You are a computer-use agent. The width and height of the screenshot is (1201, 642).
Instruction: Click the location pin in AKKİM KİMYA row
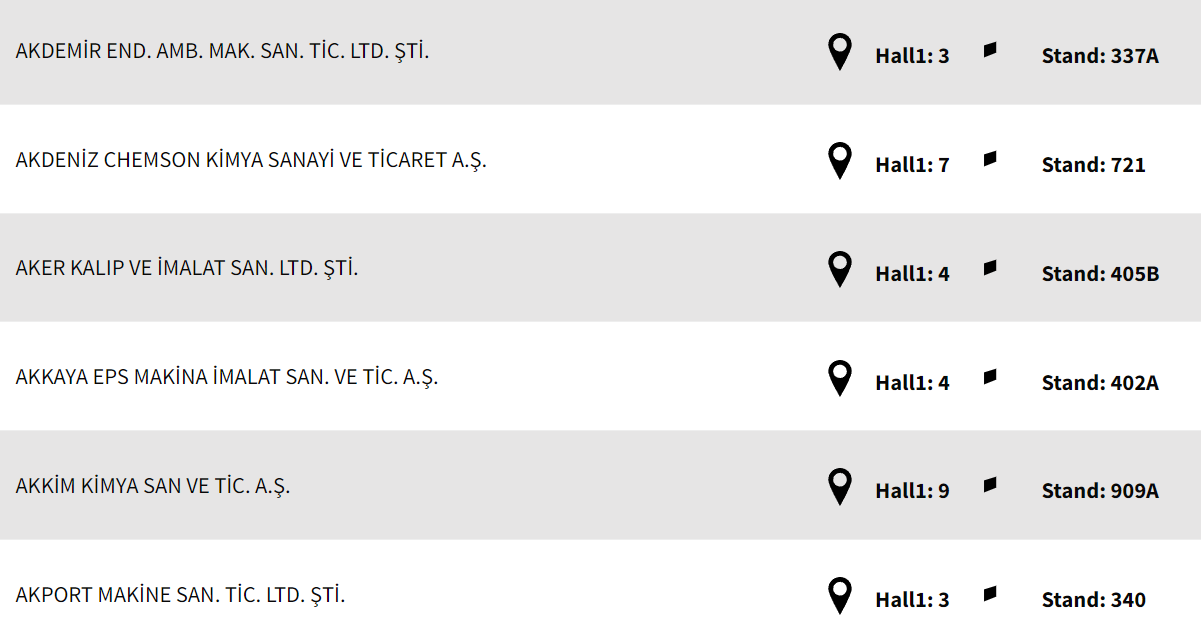tap(840, 486)
